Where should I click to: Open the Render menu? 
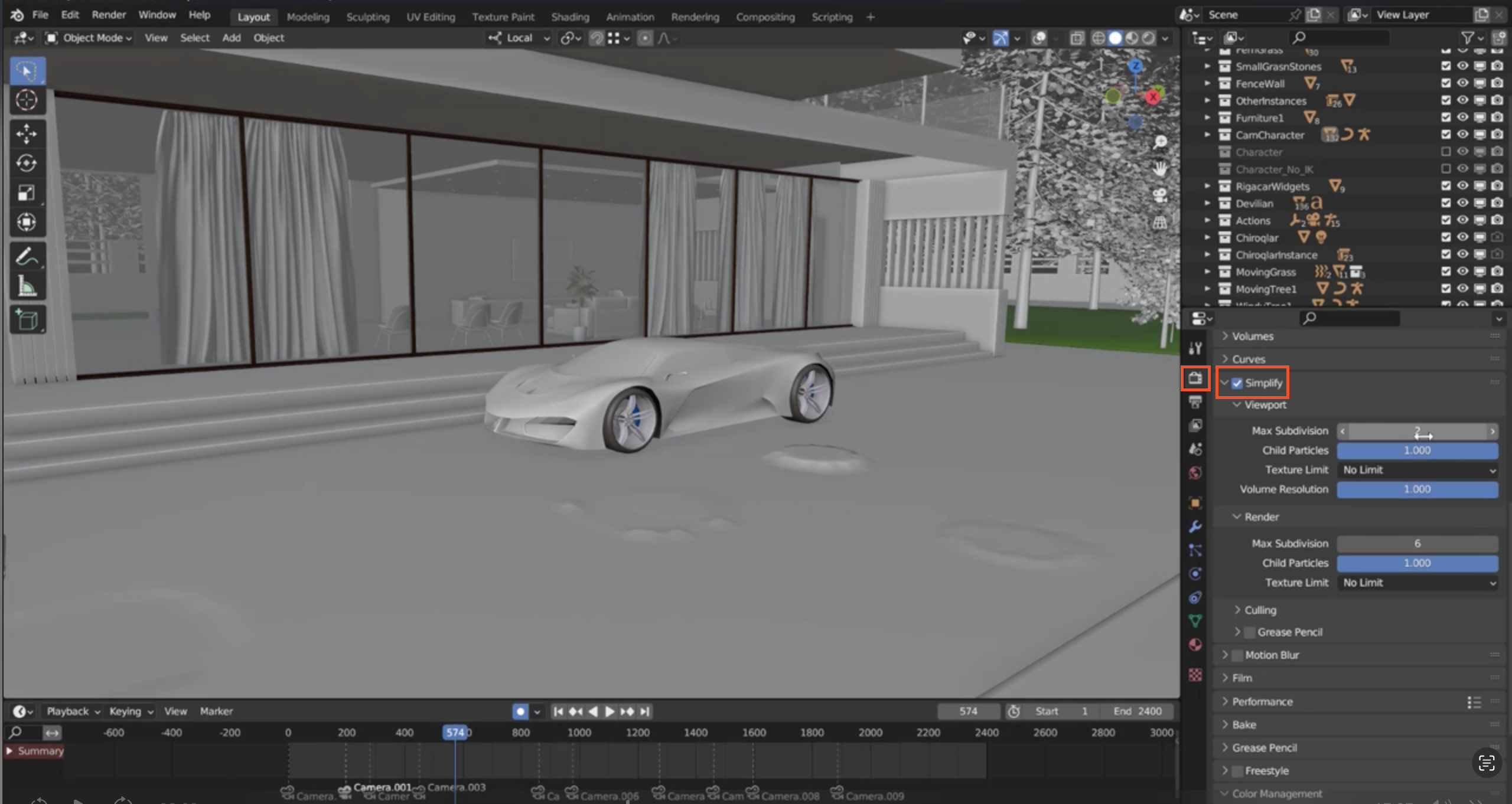pos(109,15)
